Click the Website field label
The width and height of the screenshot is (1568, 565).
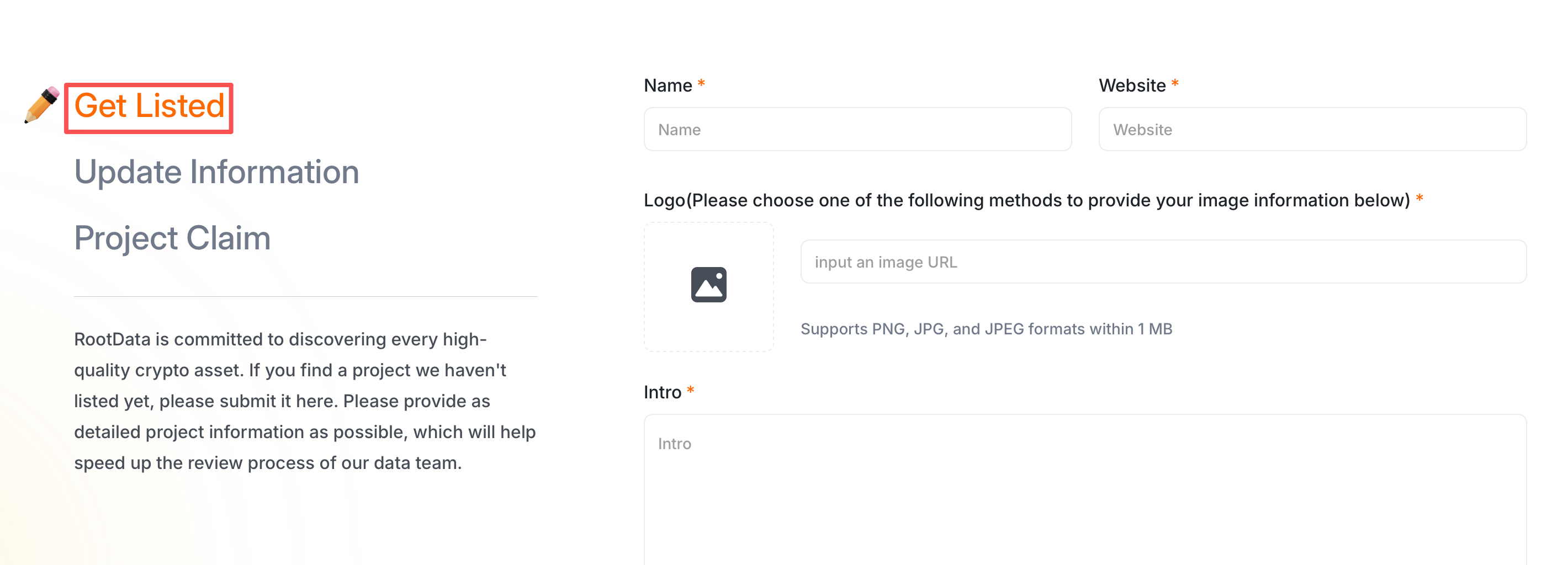click(x=1132, y=86)
